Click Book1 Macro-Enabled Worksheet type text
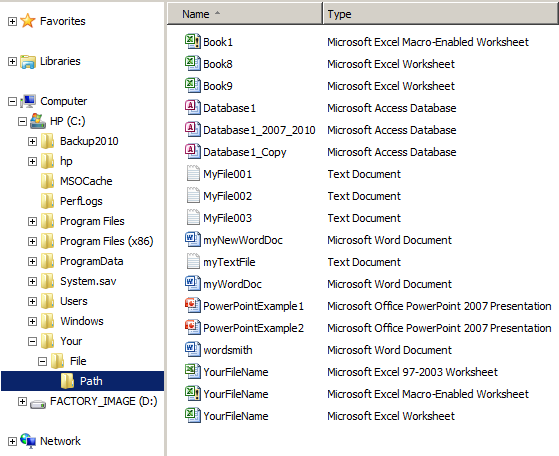The height and width of the screenshot is (456, 559). pos(428,42)
